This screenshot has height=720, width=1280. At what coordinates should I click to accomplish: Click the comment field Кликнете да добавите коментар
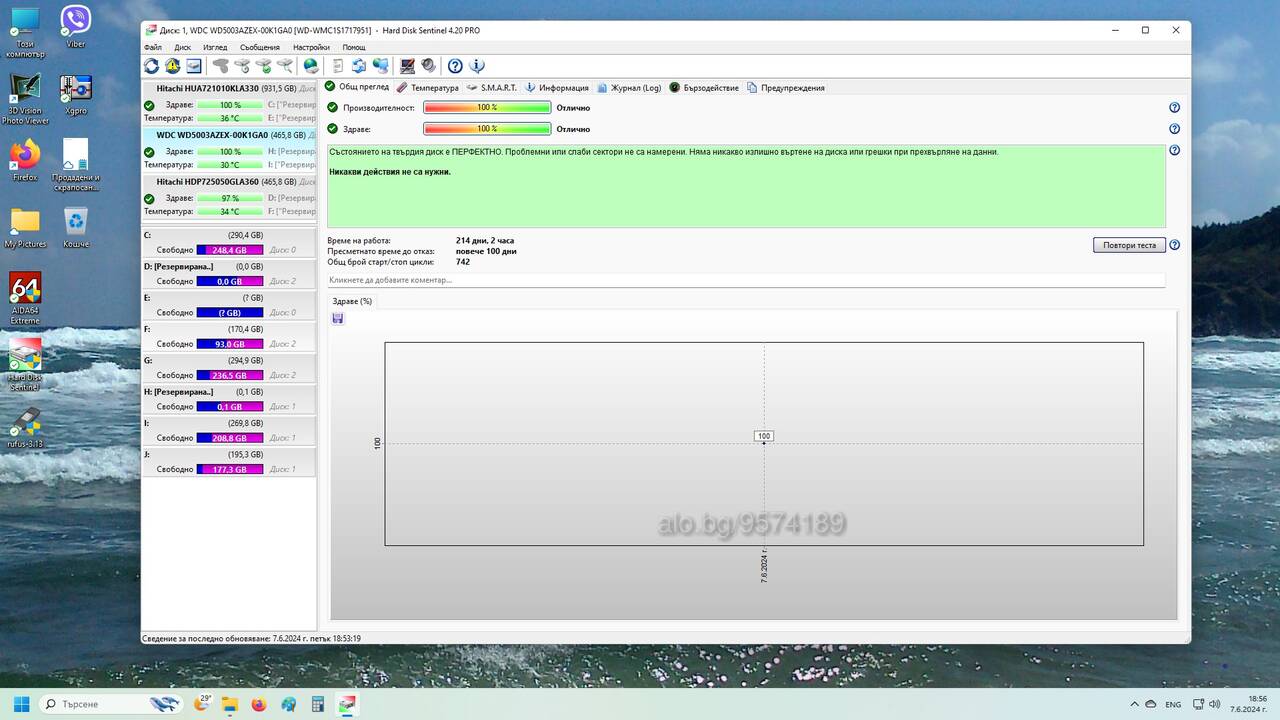click(746, 280)
